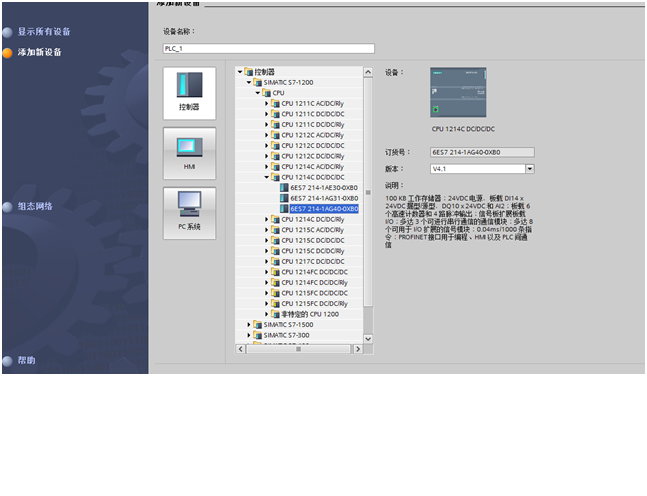Collapse the SIMATIC S7-1200 tree node

coord(249,83)
